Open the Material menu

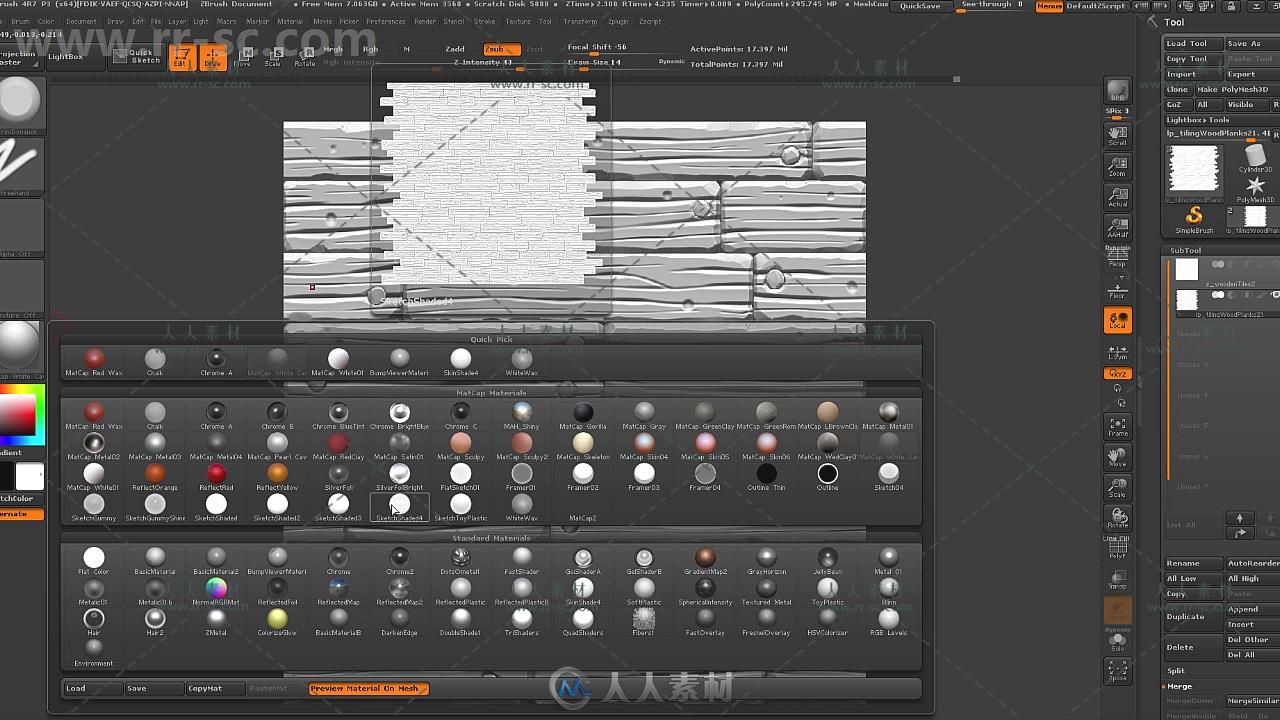(290, 21)
